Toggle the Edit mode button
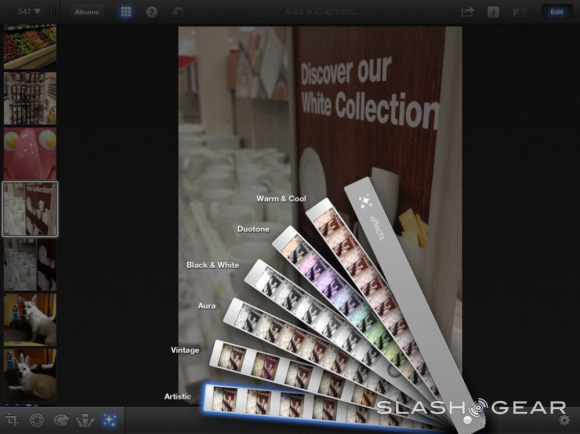 tap(557, 12)
